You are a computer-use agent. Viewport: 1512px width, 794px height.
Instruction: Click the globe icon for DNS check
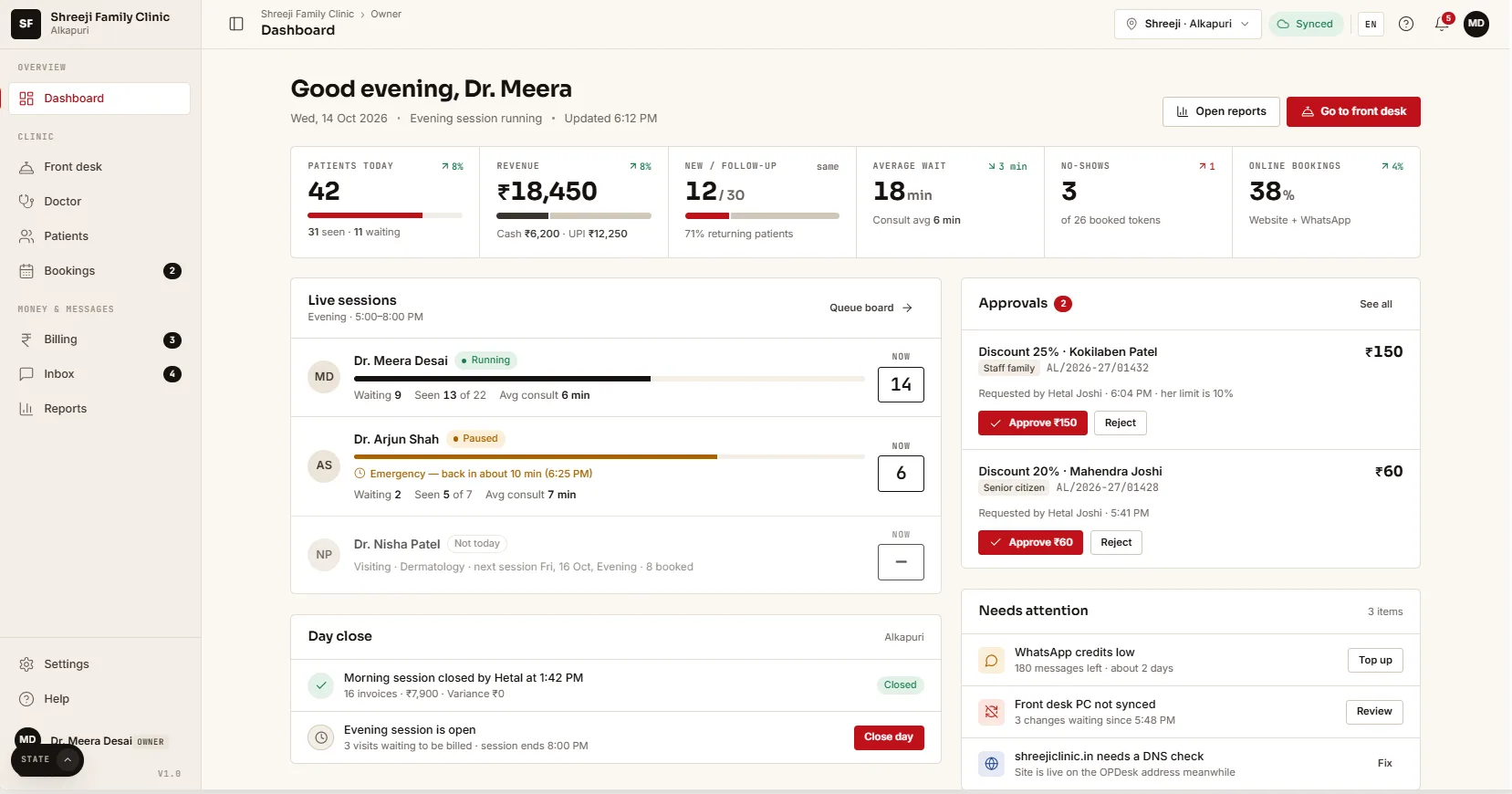click(991, 764)
